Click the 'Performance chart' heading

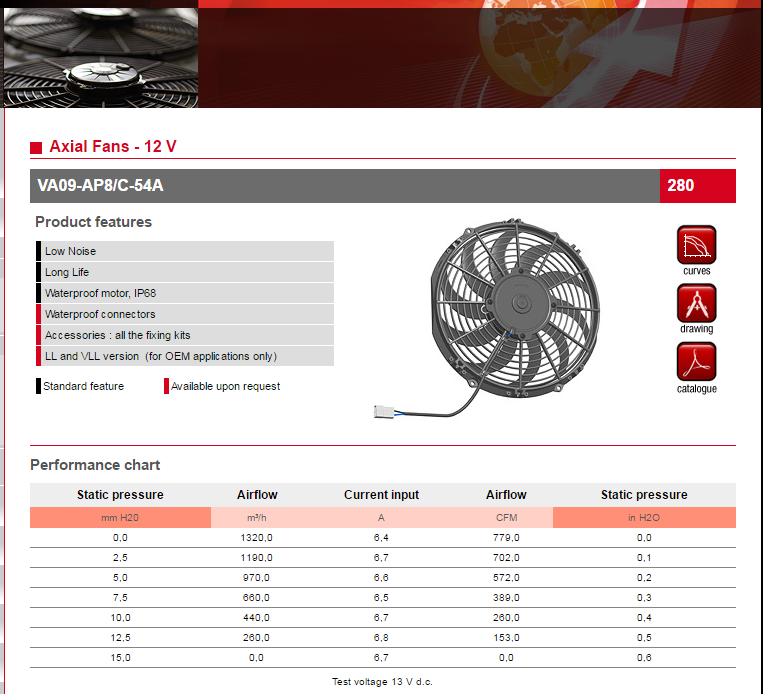[95, 465]
